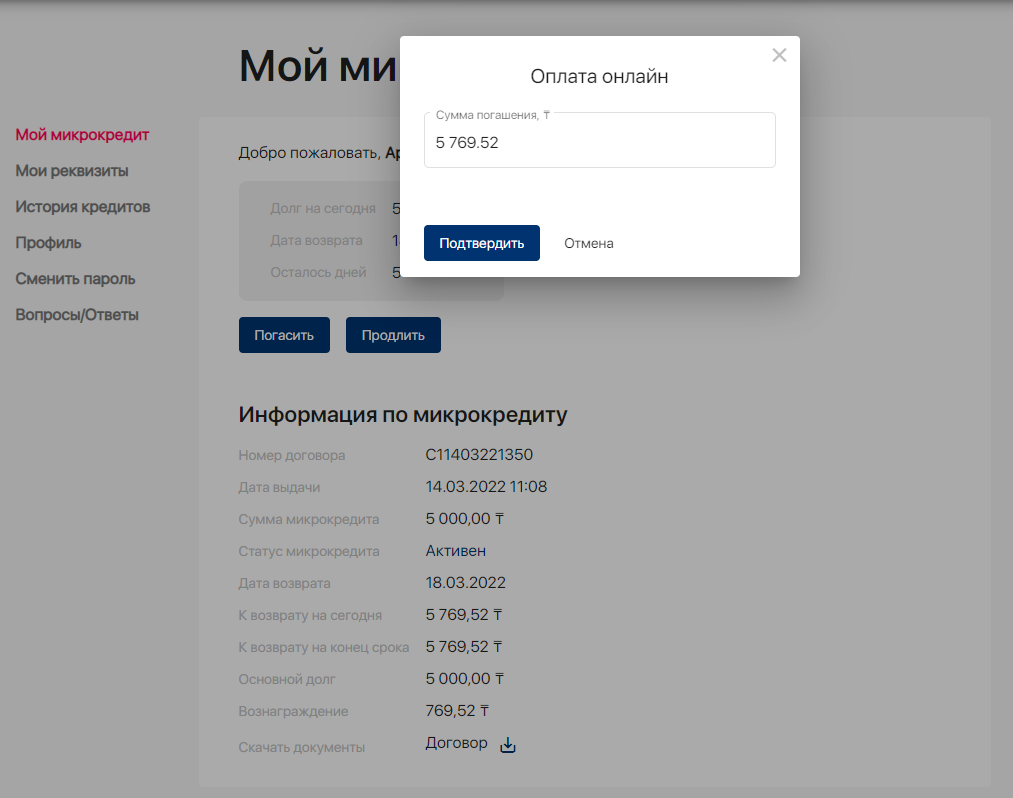This screenshot has width=1013, height=798.
Task: Click the Оплата онлайн dialog title
Action: [599, 77]
